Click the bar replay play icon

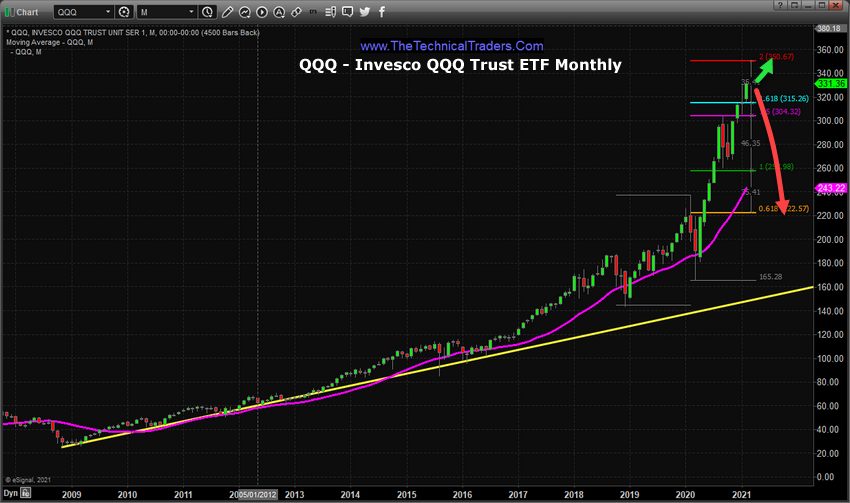[x=262, y=12]
